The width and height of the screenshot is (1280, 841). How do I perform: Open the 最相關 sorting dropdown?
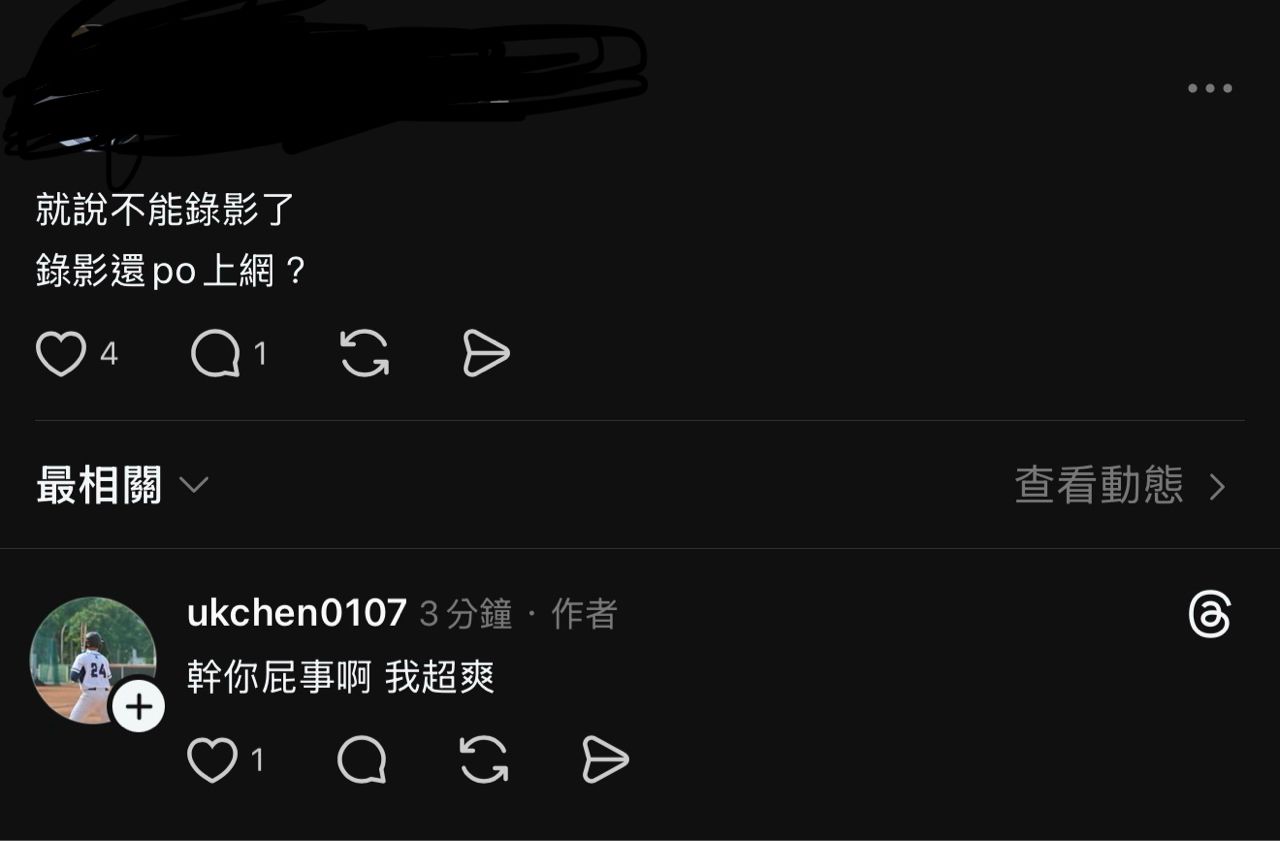[122, 486]
